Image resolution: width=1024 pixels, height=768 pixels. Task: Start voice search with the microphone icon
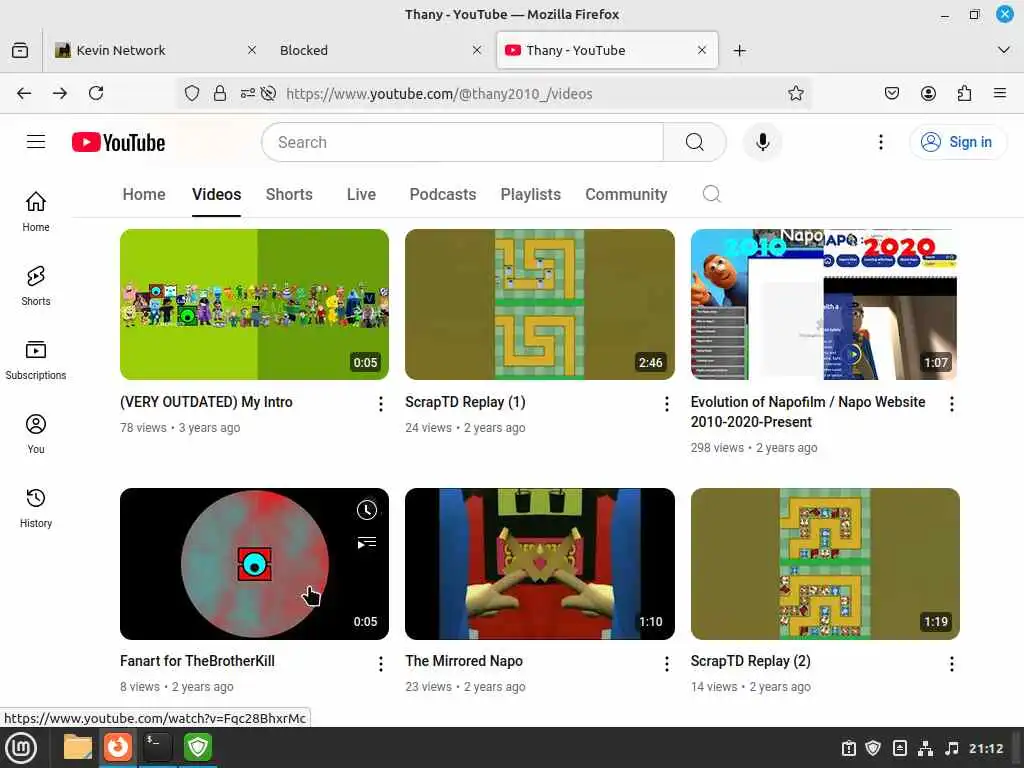click(x=762, y=142)
